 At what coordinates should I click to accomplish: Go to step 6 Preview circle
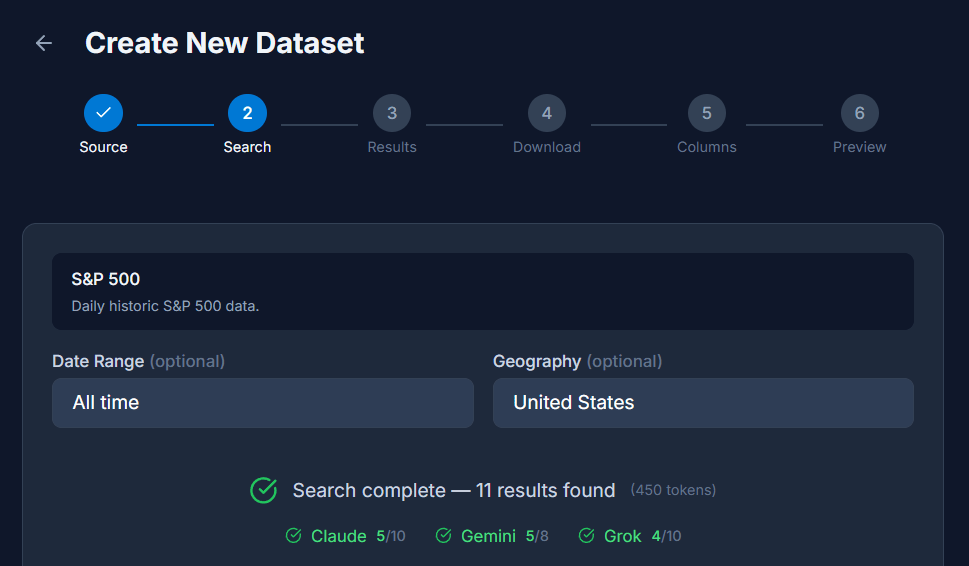[860, 113]
